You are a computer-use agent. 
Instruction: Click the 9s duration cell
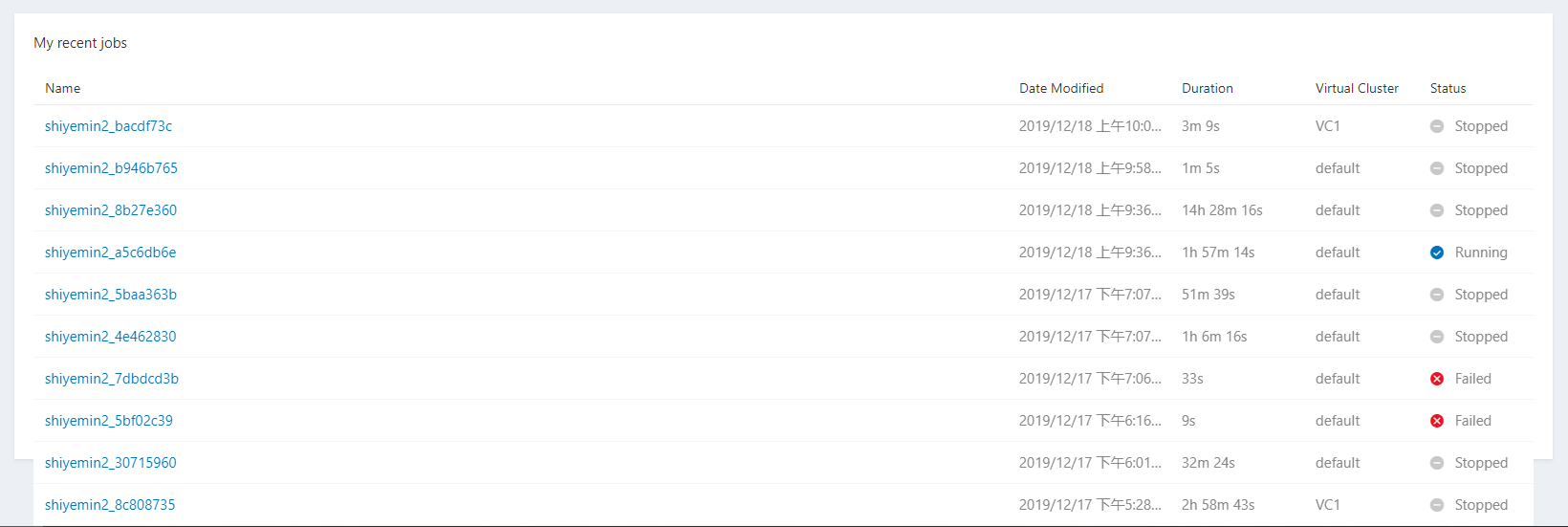[x=1188, y=421]
